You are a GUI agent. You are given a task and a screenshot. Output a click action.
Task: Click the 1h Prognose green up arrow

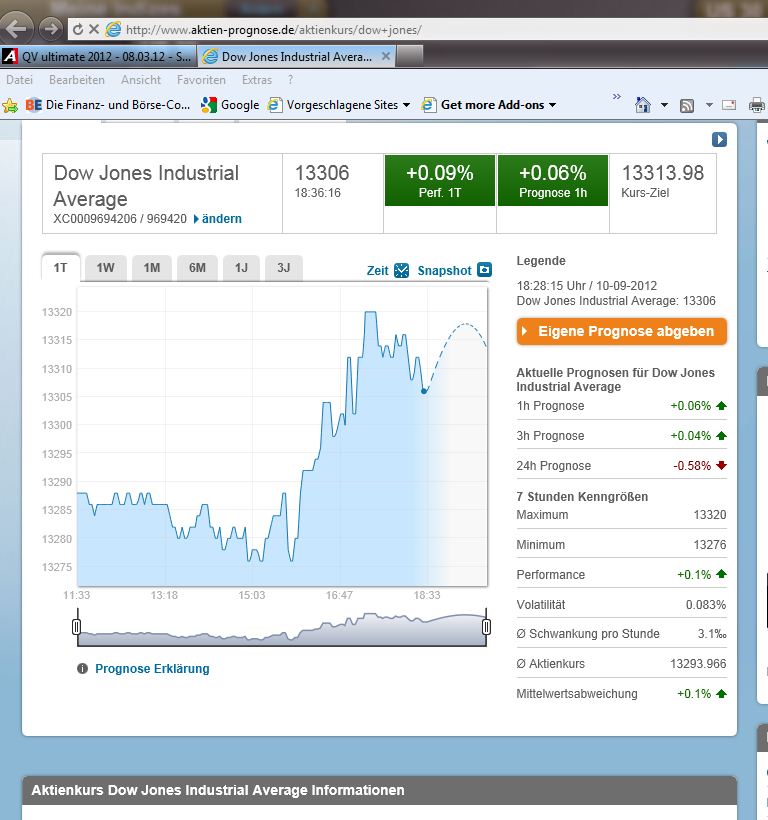(721, 405)
